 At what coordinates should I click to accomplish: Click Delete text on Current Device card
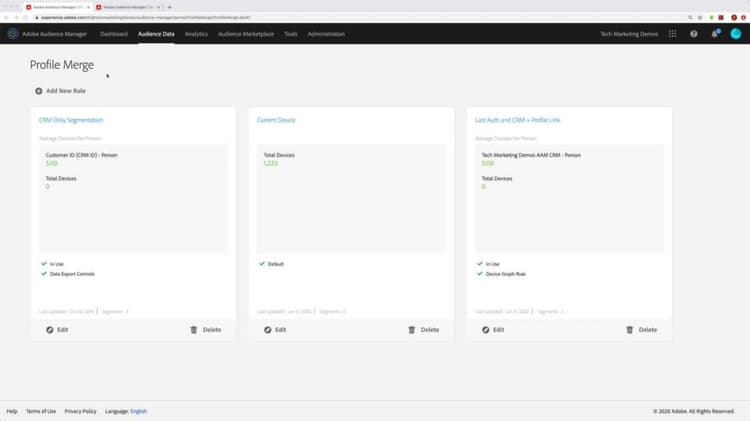pyautogui.click(x=430, y=330)
